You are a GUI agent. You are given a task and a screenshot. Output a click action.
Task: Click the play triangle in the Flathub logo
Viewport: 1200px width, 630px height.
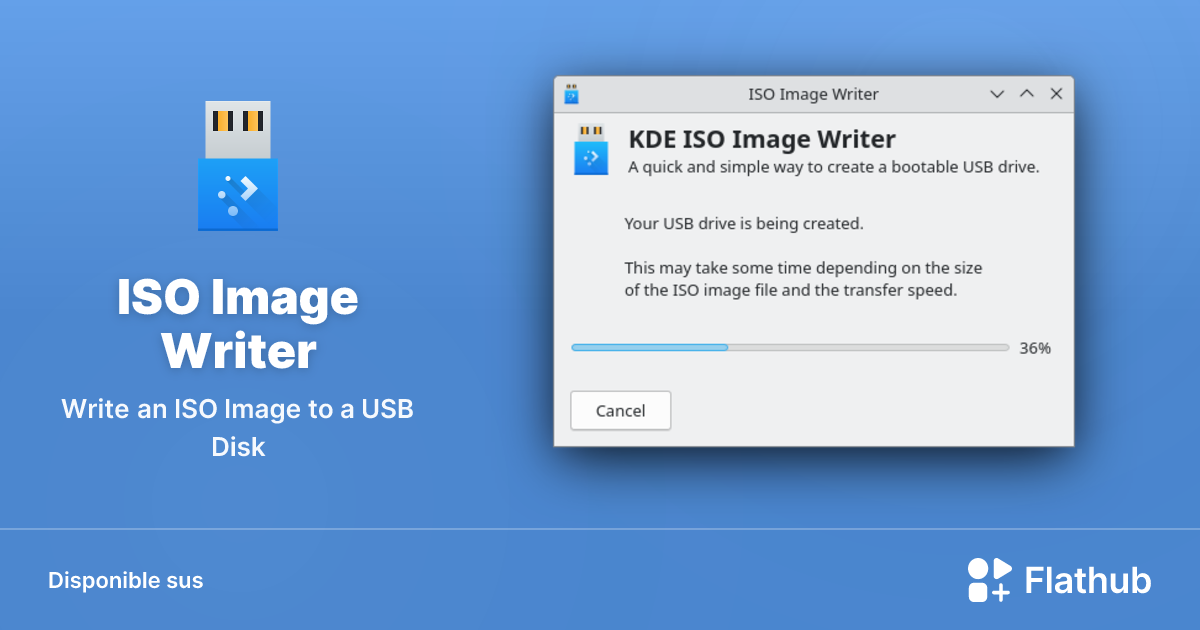point(1001,568)
